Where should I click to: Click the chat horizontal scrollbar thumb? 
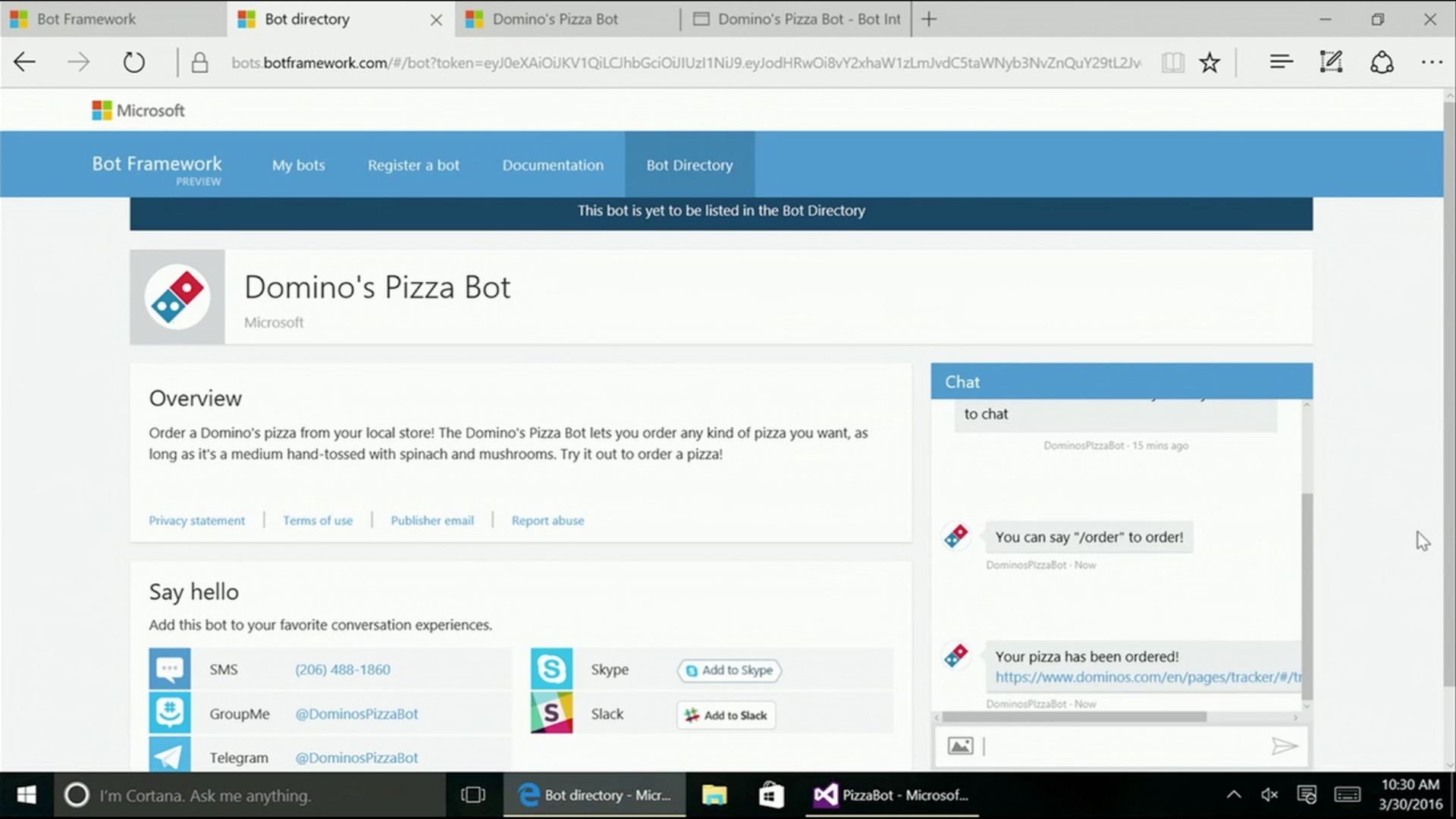pyautogui.click(x=1073, y=717)
